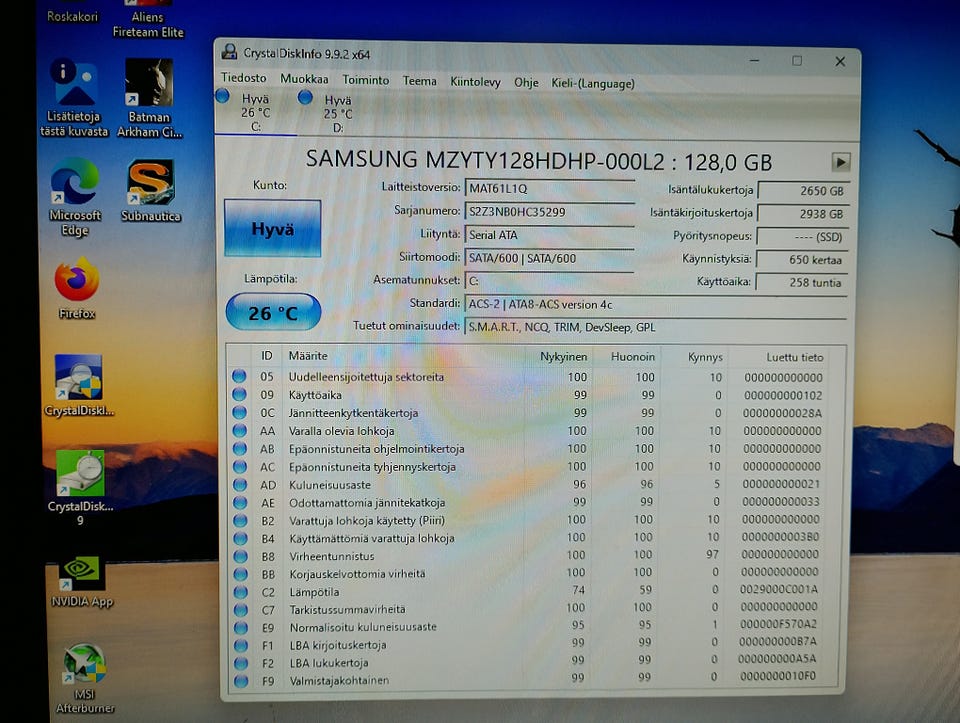
Task: Select the LBA kirjoituskertoja row
Action: 530,644
